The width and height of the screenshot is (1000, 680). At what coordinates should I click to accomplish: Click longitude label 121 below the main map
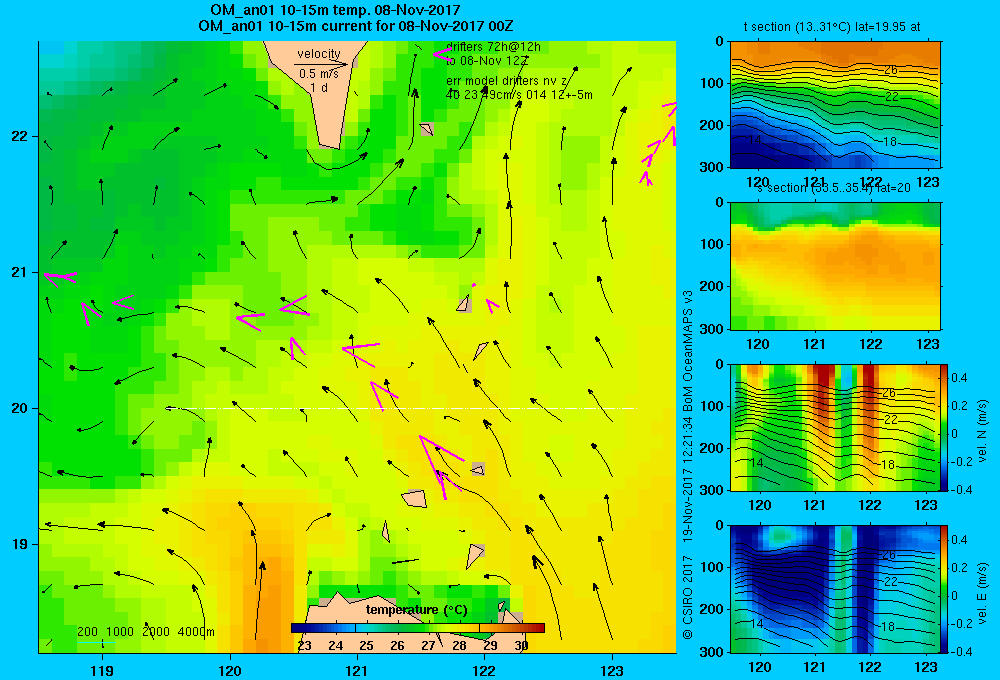[357, 670]
